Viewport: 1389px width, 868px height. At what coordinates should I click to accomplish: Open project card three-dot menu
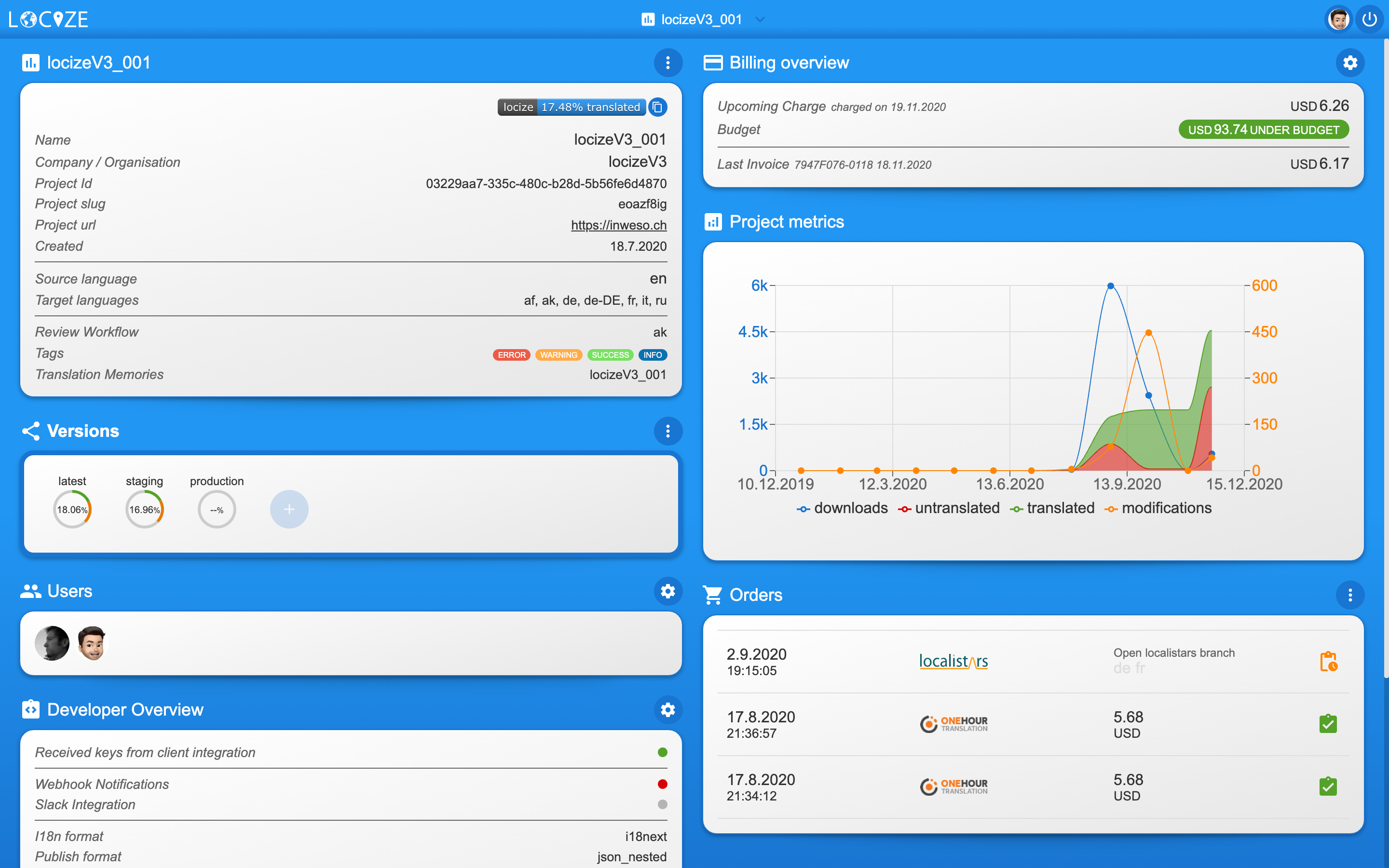click(667, 63)
